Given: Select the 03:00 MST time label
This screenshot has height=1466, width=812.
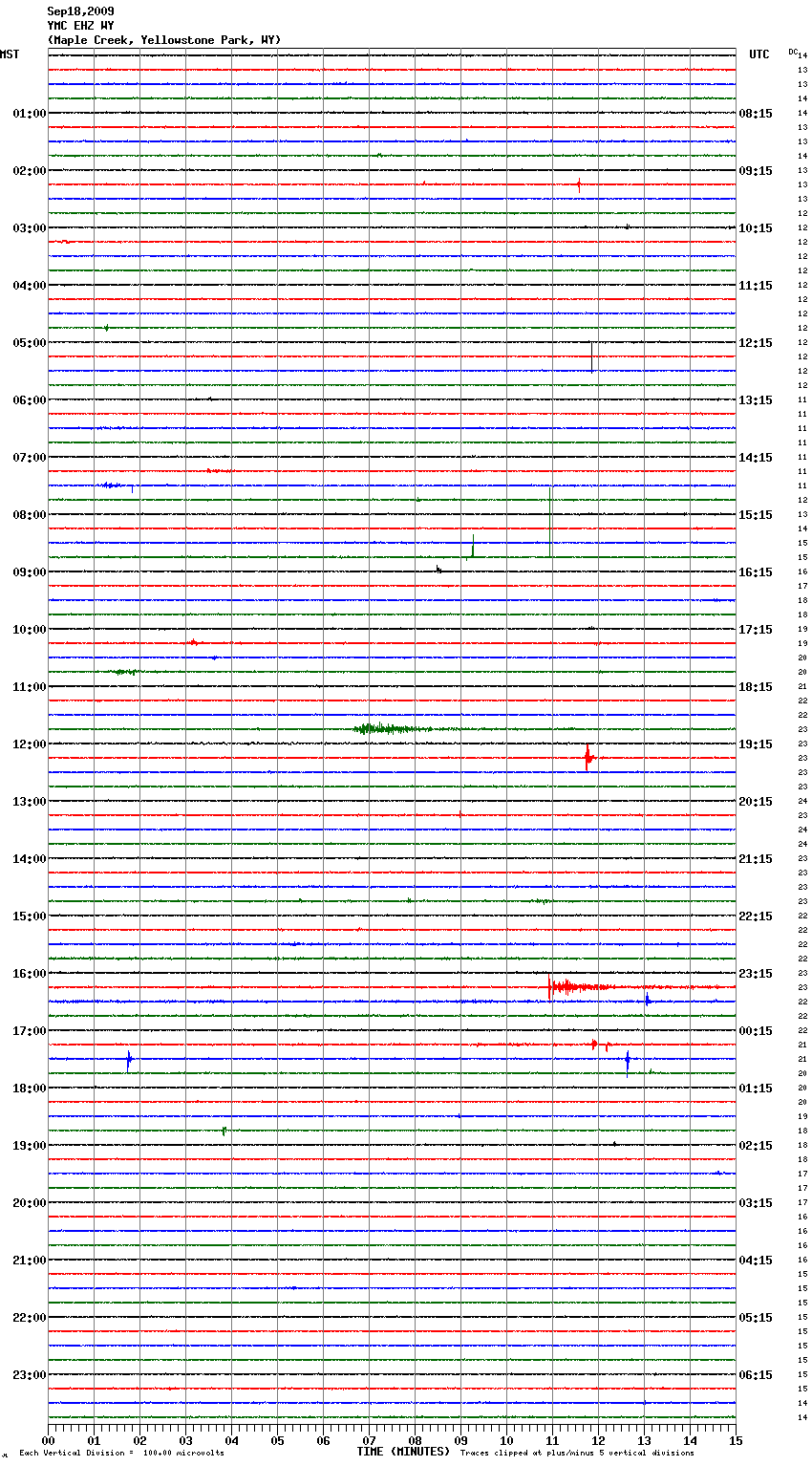Looking at the screenshot, I should tap(30, 228).
